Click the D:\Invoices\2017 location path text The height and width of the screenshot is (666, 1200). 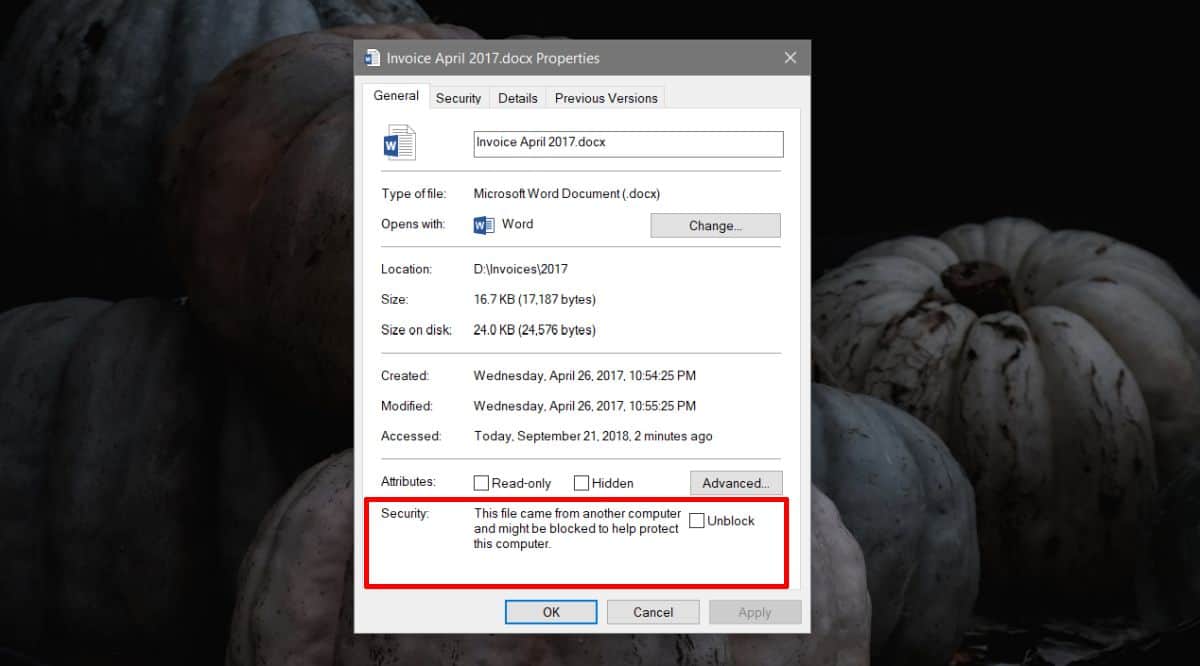(x=520, y=269)
